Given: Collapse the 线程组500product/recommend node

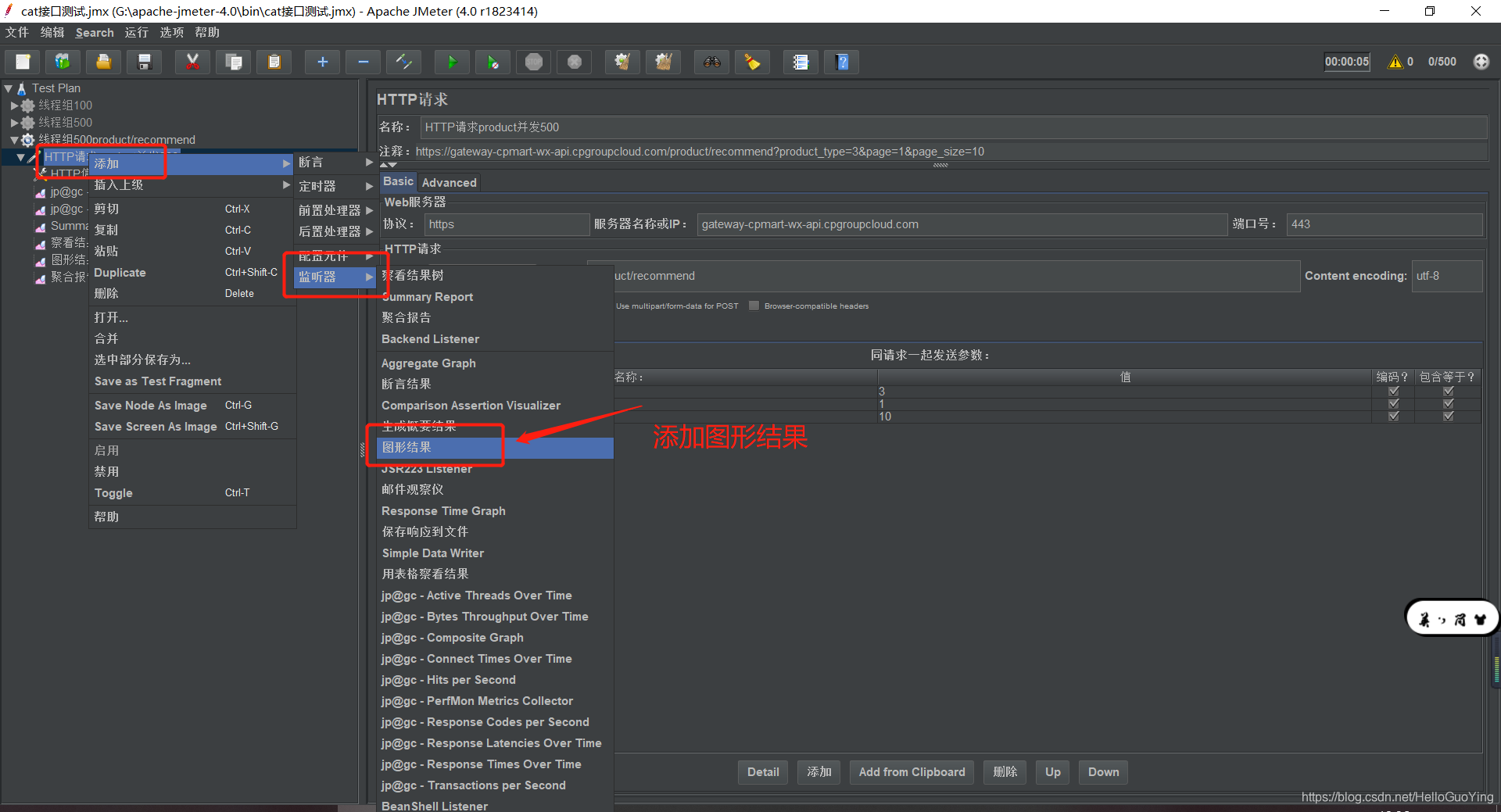Looking at the screenshot, I should click(14, 140).
